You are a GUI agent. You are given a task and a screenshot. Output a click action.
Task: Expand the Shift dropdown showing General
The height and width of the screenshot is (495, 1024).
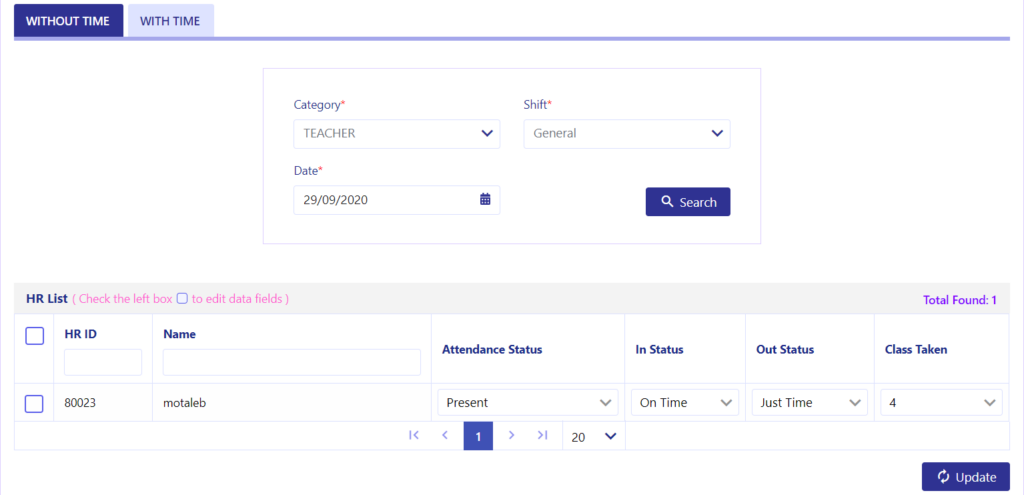coord(626,133)
